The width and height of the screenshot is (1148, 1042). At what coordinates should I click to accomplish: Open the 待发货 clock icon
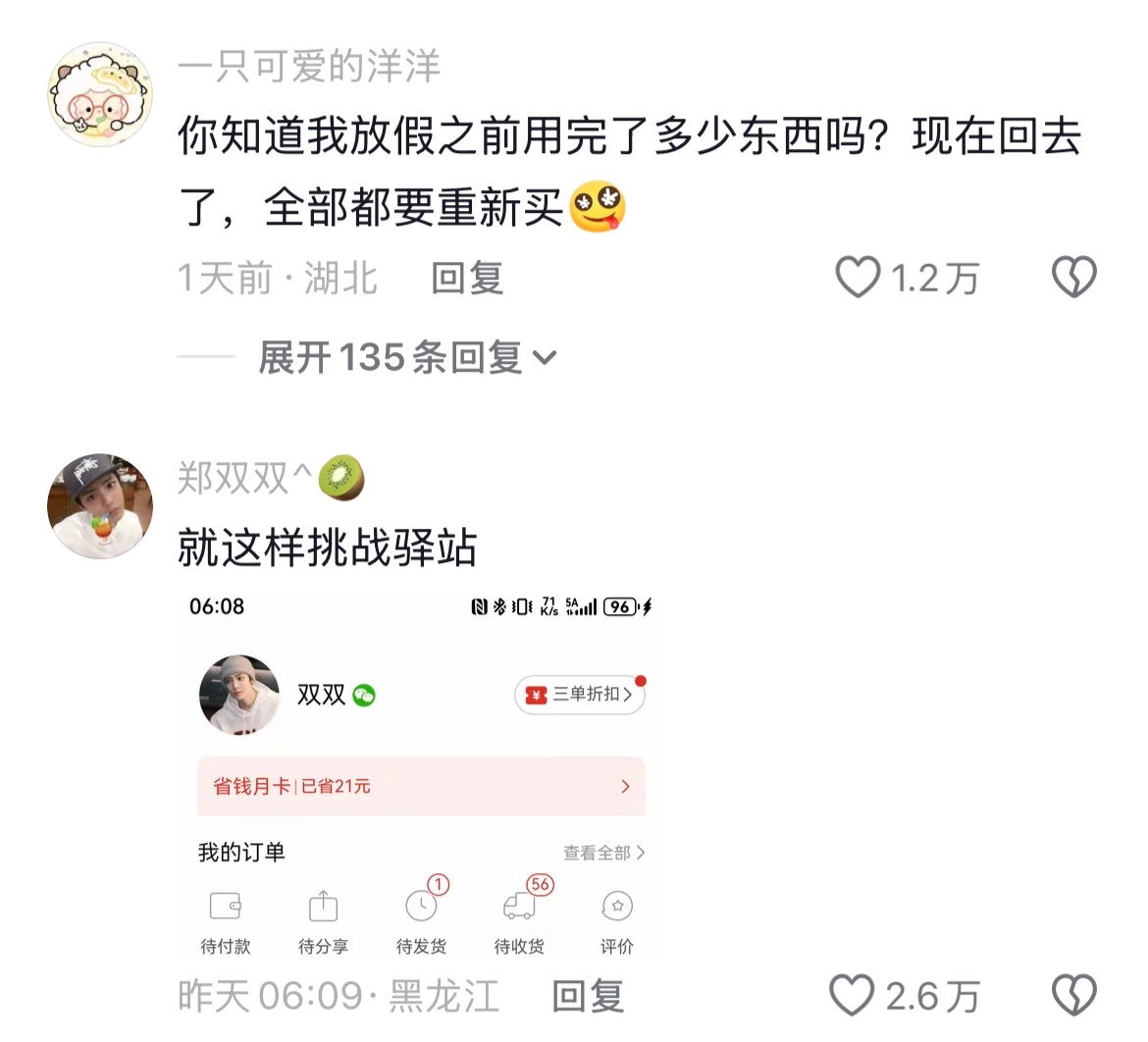pos(422,906)
